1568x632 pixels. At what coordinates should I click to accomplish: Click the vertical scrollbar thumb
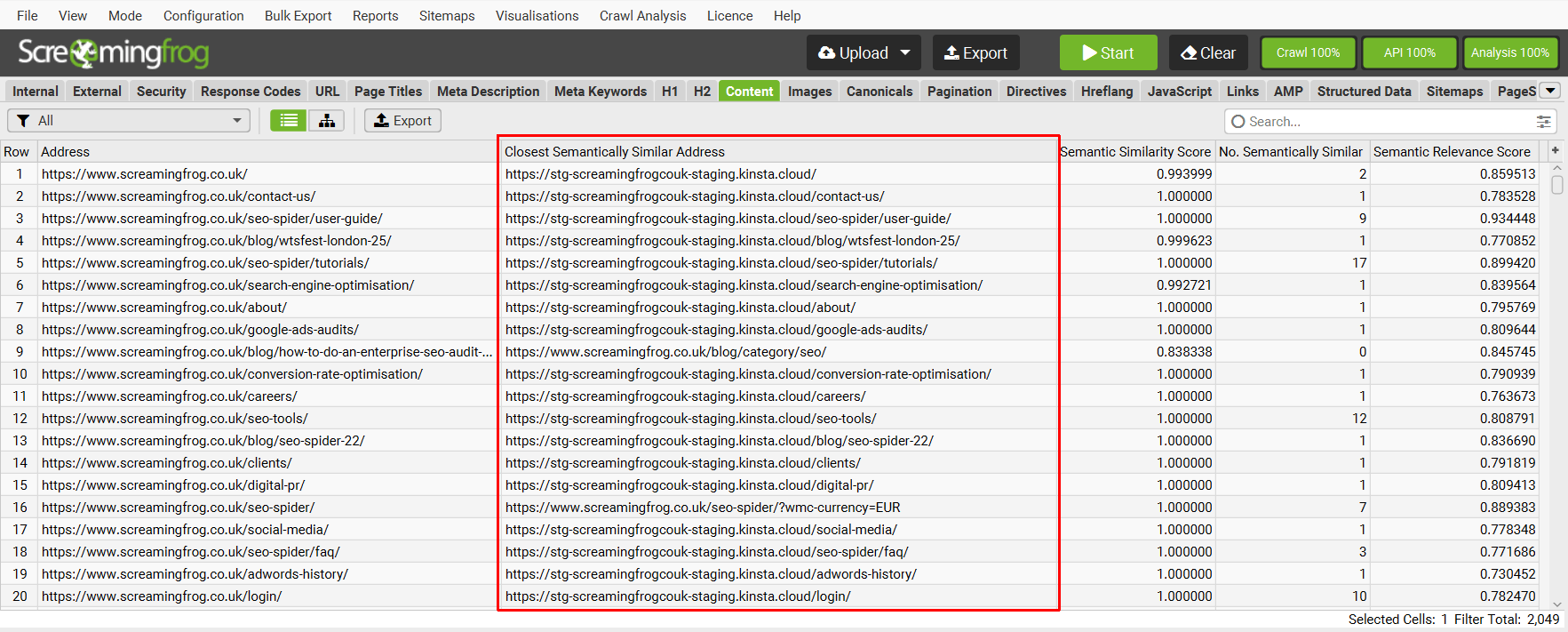click(1556, 185)
